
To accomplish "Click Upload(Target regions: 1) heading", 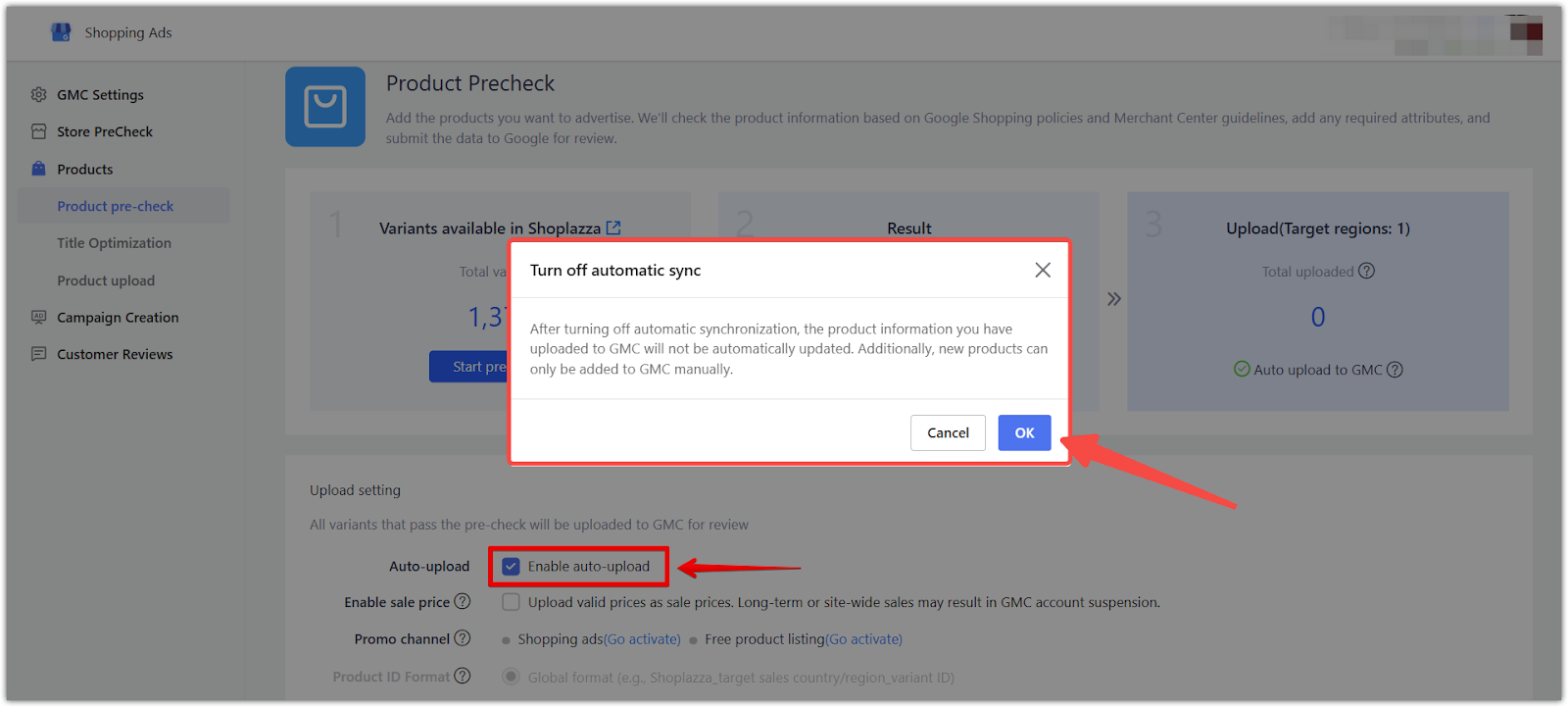I will pos(1318,228).
